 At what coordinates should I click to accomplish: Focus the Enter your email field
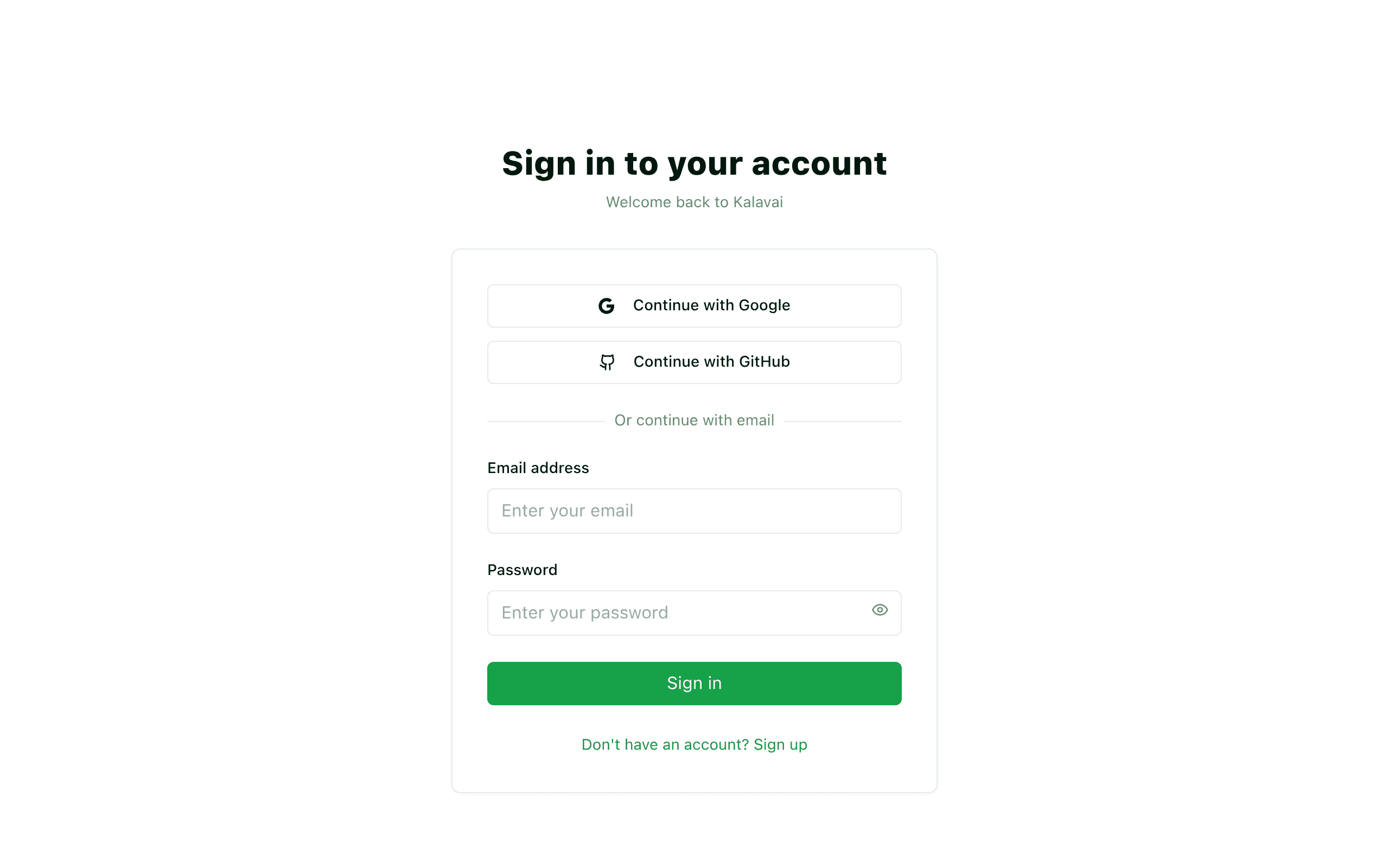point(694,511)
